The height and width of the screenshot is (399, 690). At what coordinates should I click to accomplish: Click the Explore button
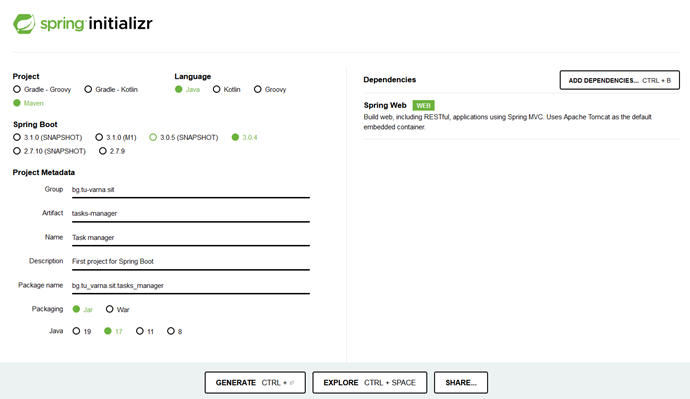370,383
